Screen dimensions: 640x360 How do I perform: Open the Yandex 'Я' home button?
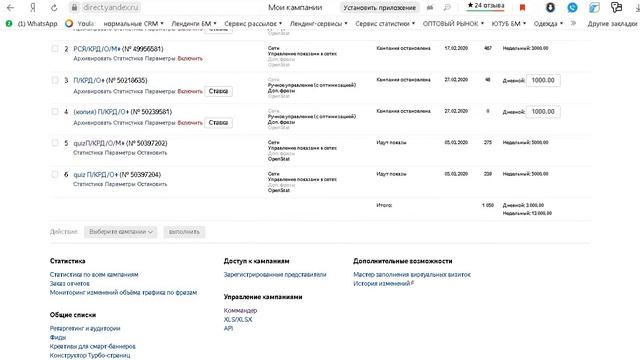coord(33,7)
